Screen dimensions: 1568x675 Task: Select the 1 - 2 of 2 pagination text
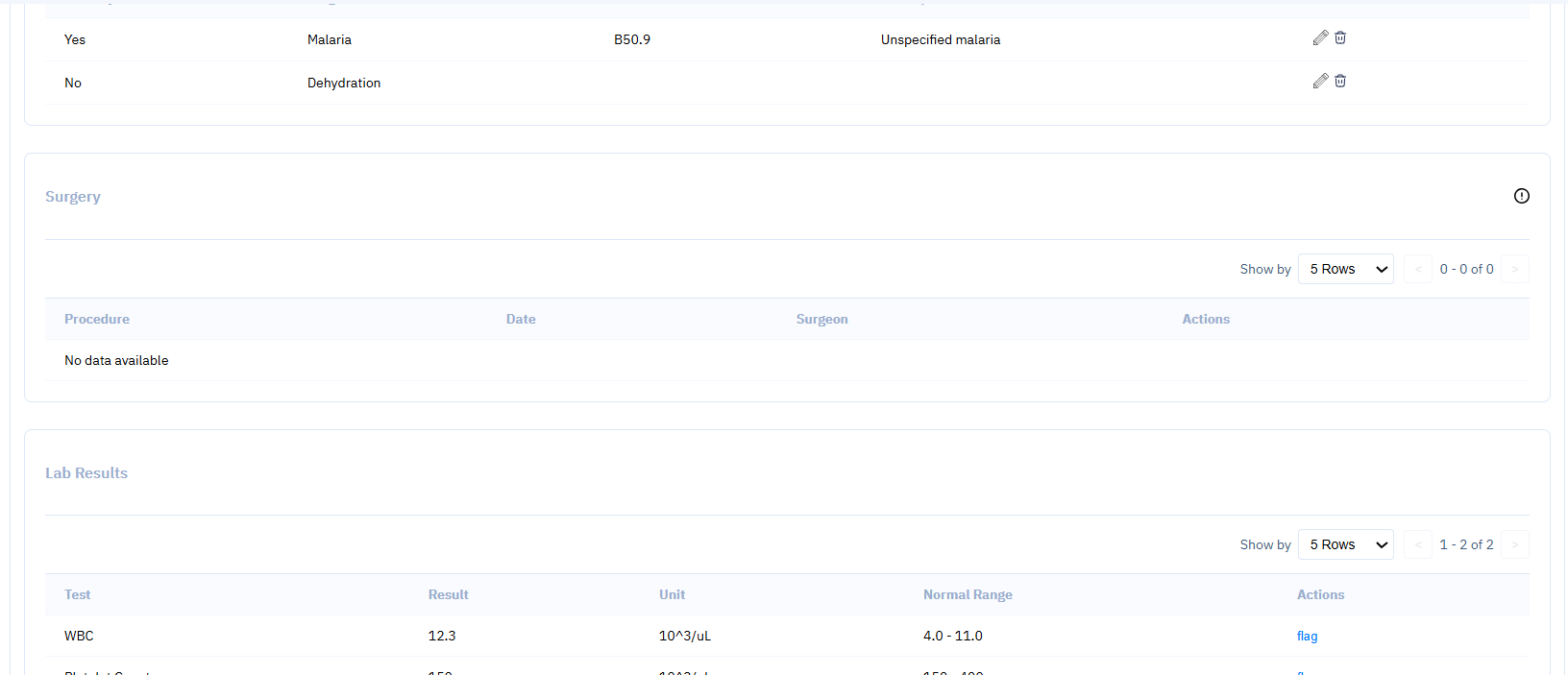1466,544
